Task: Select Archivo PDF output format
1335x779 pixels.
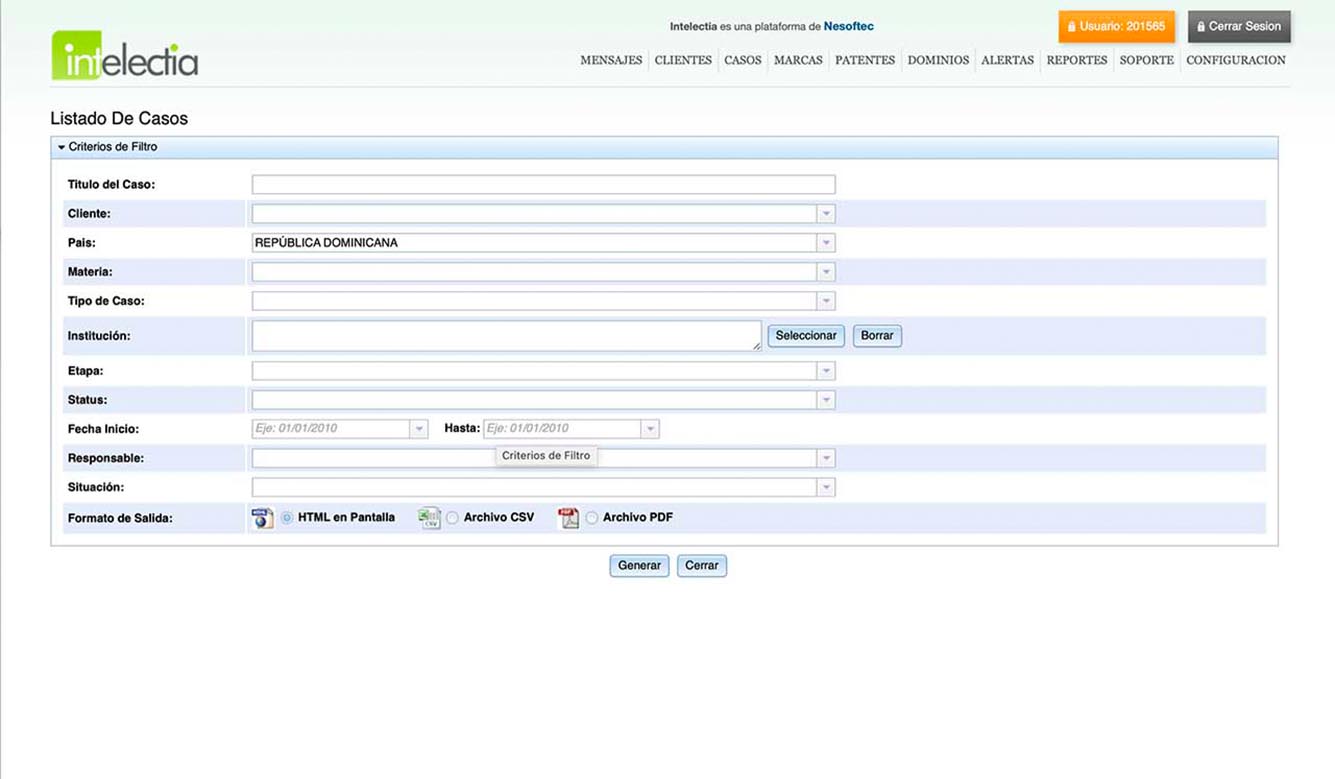Action: tap(592, 518)
